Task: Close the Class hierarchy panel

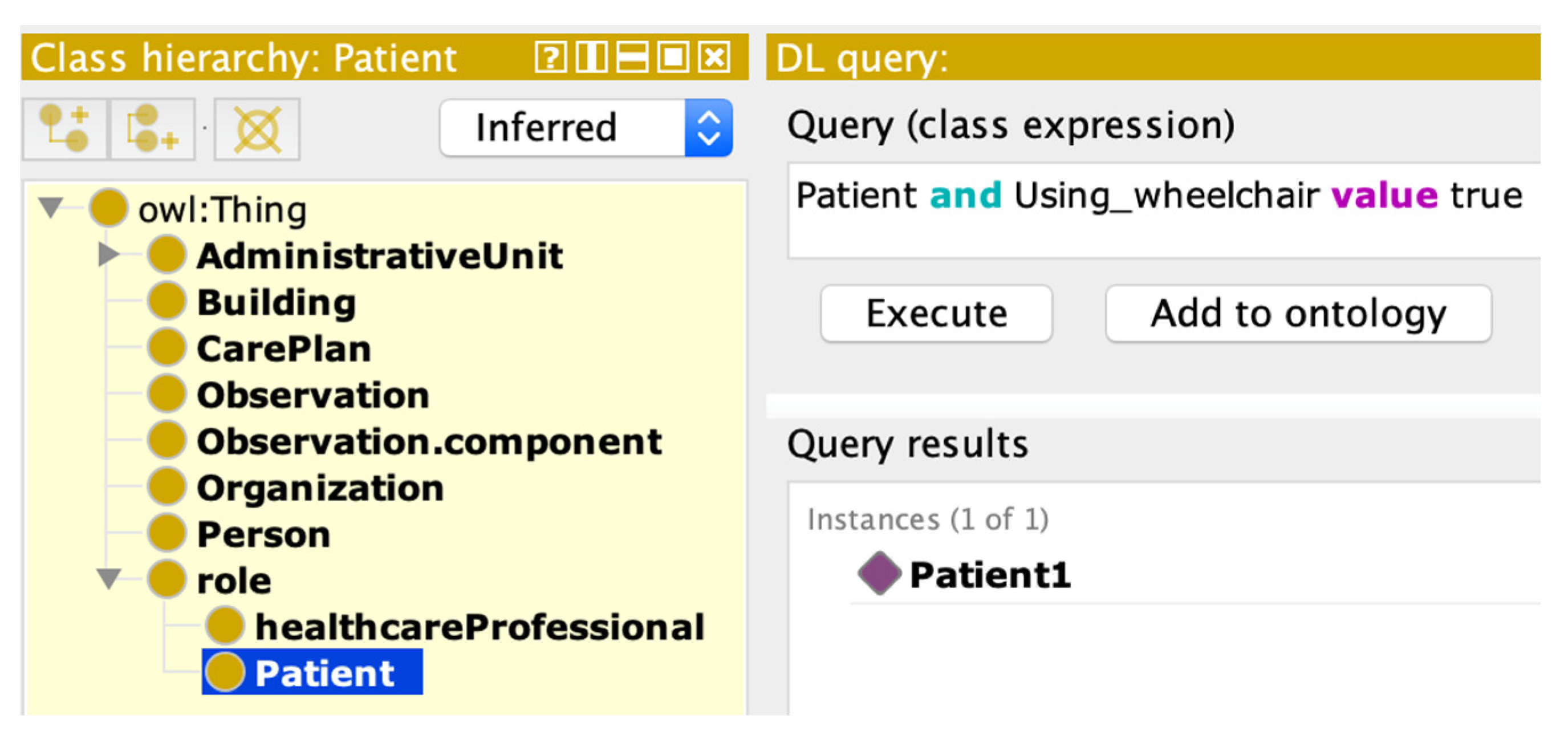Action: pyautogui.click(x=714, y=58)
